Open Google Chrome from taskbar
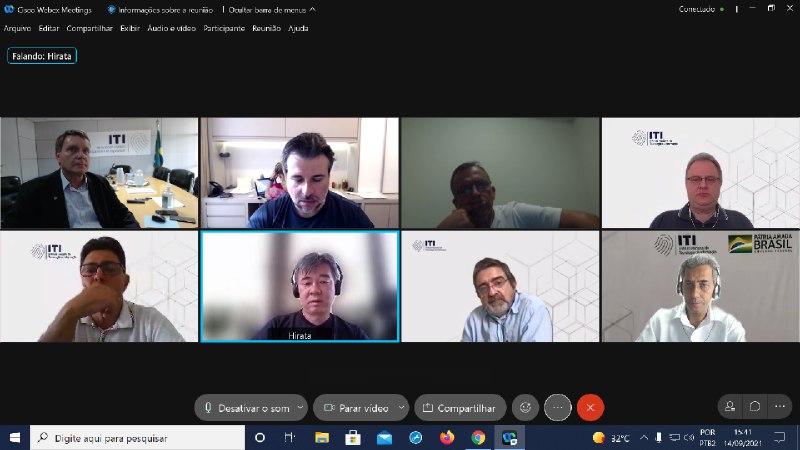The width and height of the screenshot is (800, 450). coord(478,438)
